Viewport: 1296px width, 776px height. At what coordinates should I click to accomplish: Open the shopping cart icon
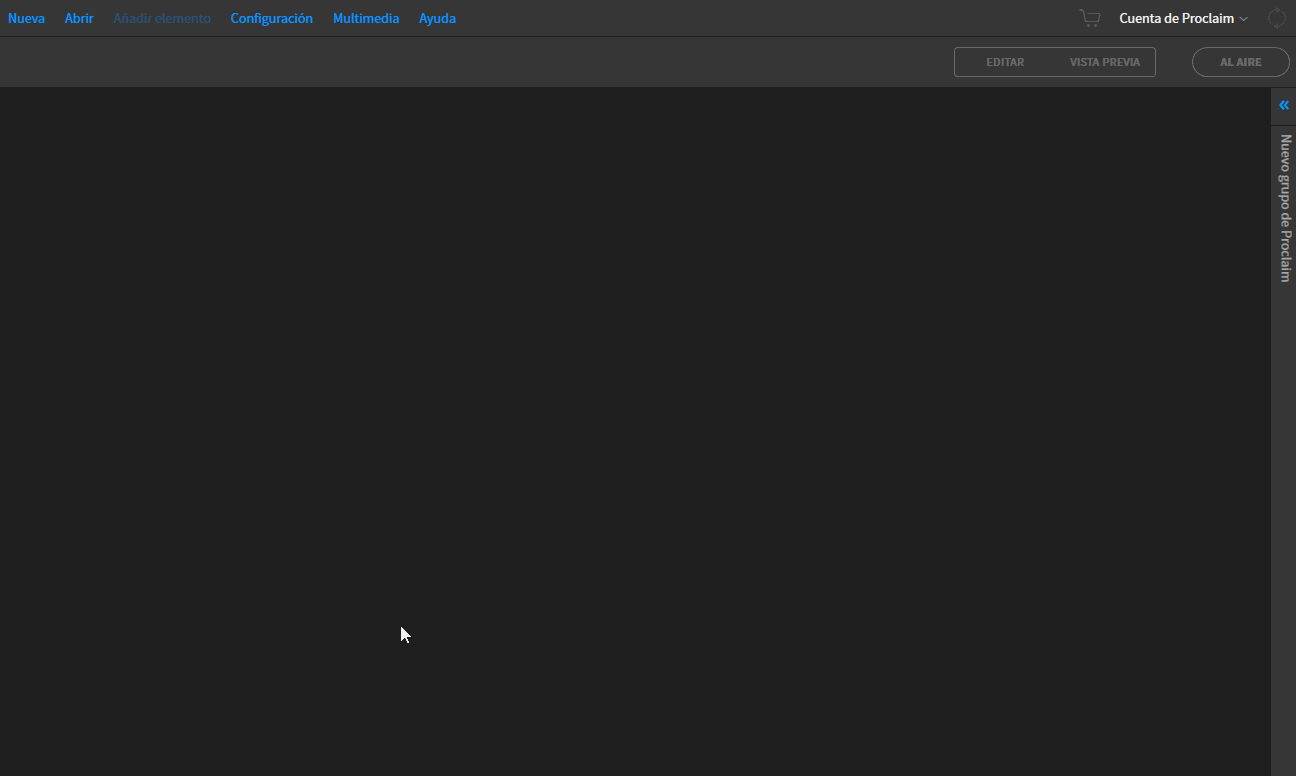pyautogui.click(x=1090, y=18)
